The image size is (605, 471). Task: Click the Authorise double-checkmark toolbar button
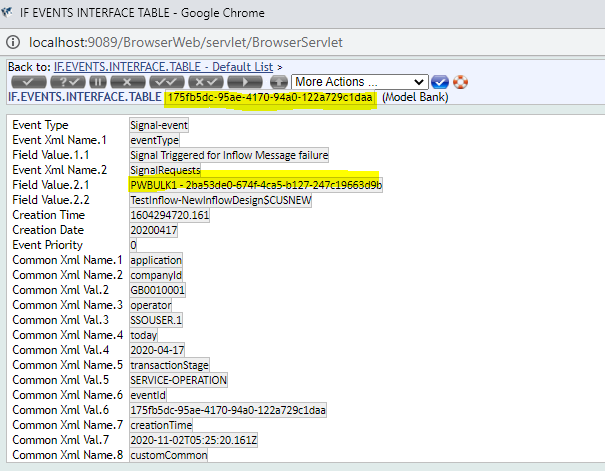[165, 81]
